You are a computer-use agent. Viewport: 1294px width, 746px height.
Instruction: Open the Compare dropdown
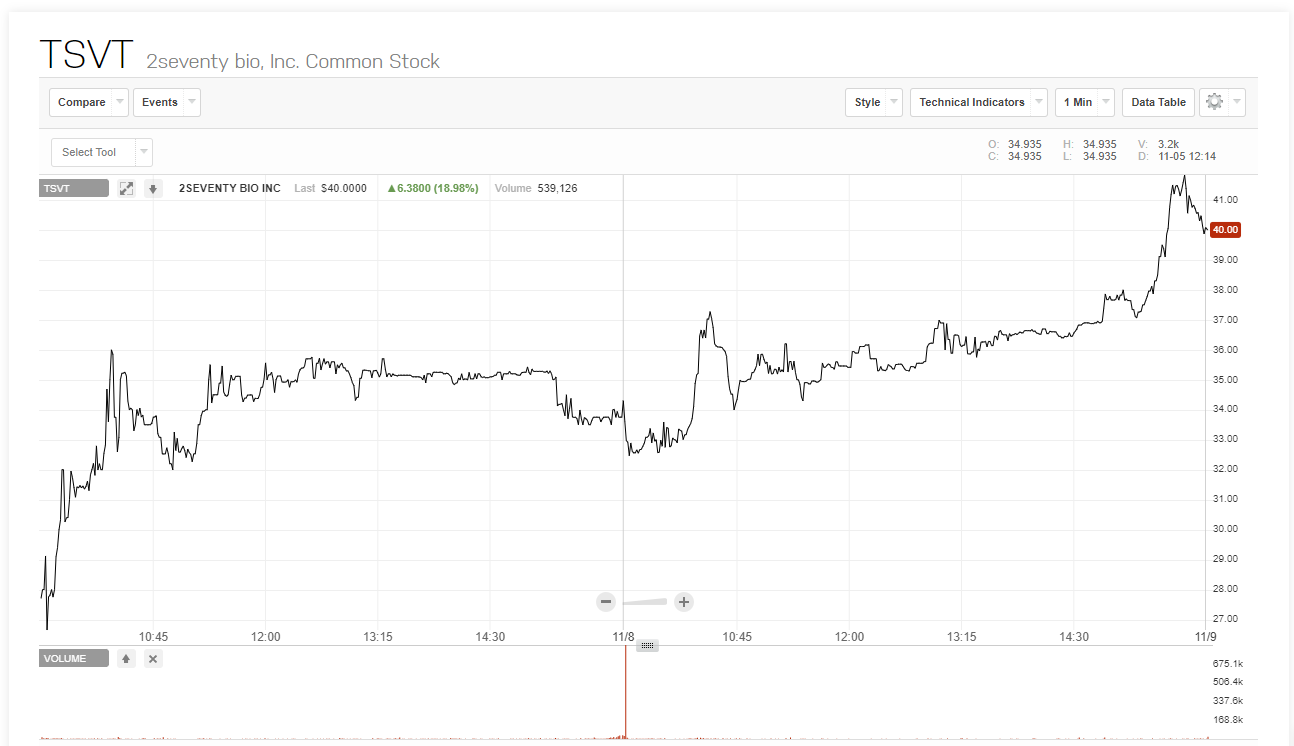89,102
